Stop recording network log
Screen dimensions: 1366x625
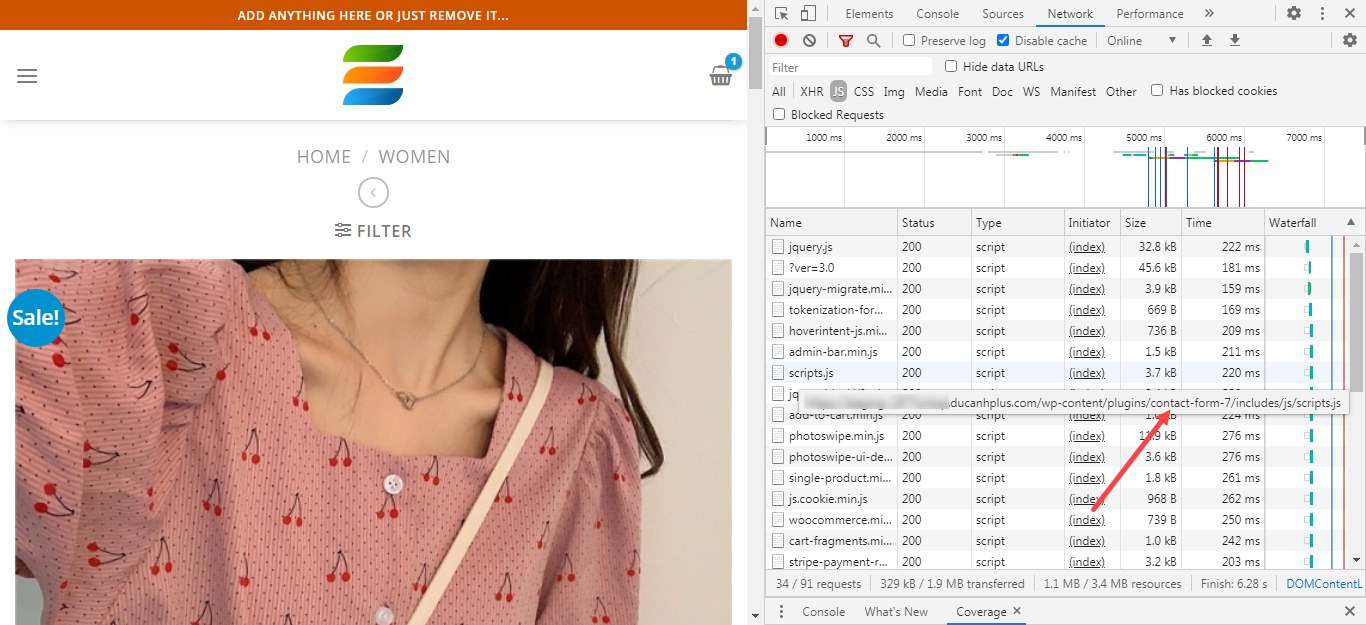pyautogui.click(x=781, y=41)
